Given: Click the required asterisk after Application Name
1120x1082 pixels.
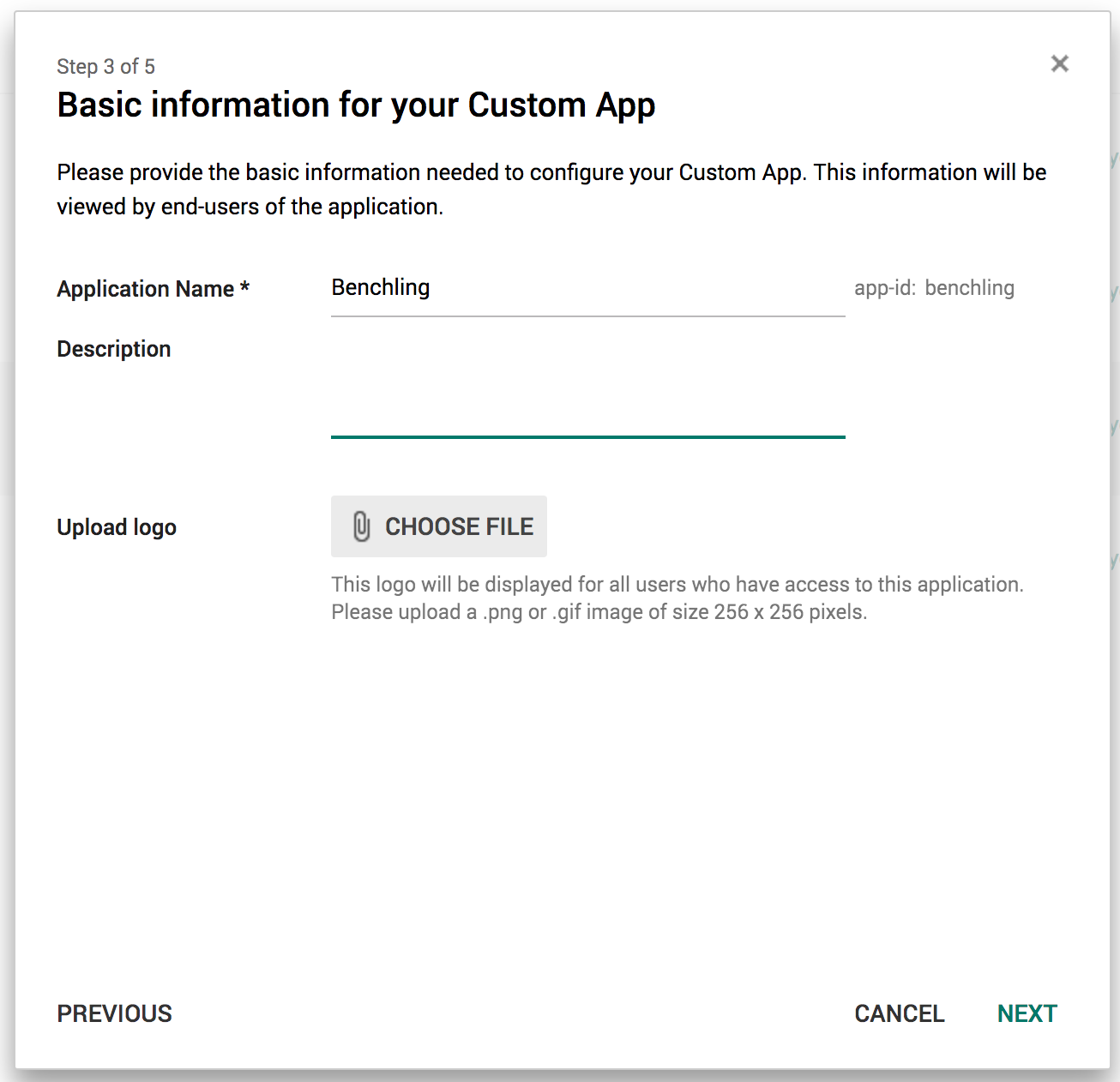Looking at the screenshot, I should point(245,287).
